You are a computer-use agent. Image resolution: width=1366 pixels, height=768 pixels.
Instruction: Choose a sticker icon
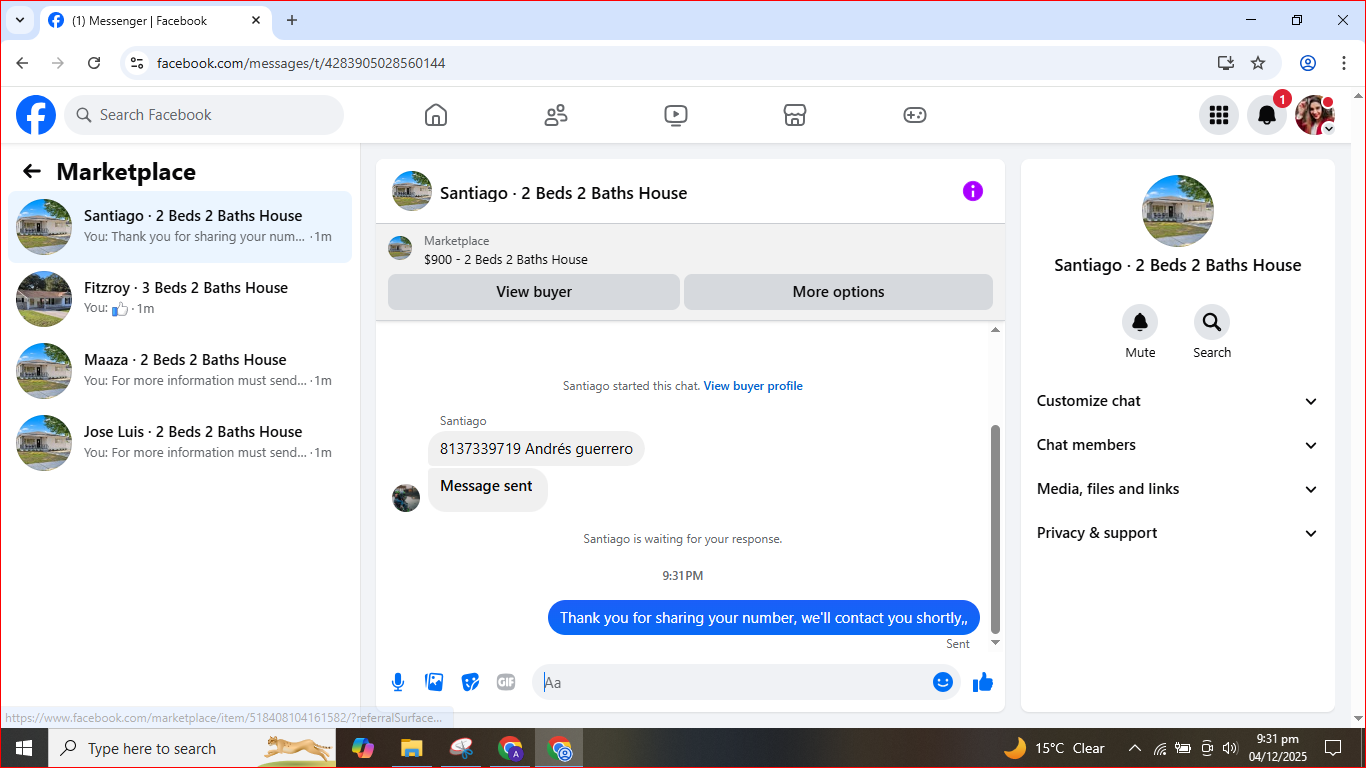tap(470, 682)
